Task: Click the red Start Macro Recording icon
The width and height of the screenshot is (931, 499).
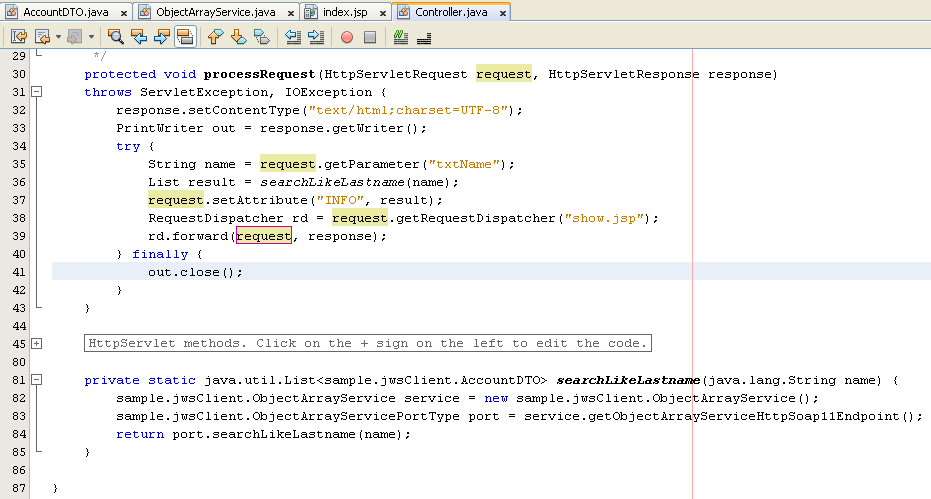Action: click(347, 37)
